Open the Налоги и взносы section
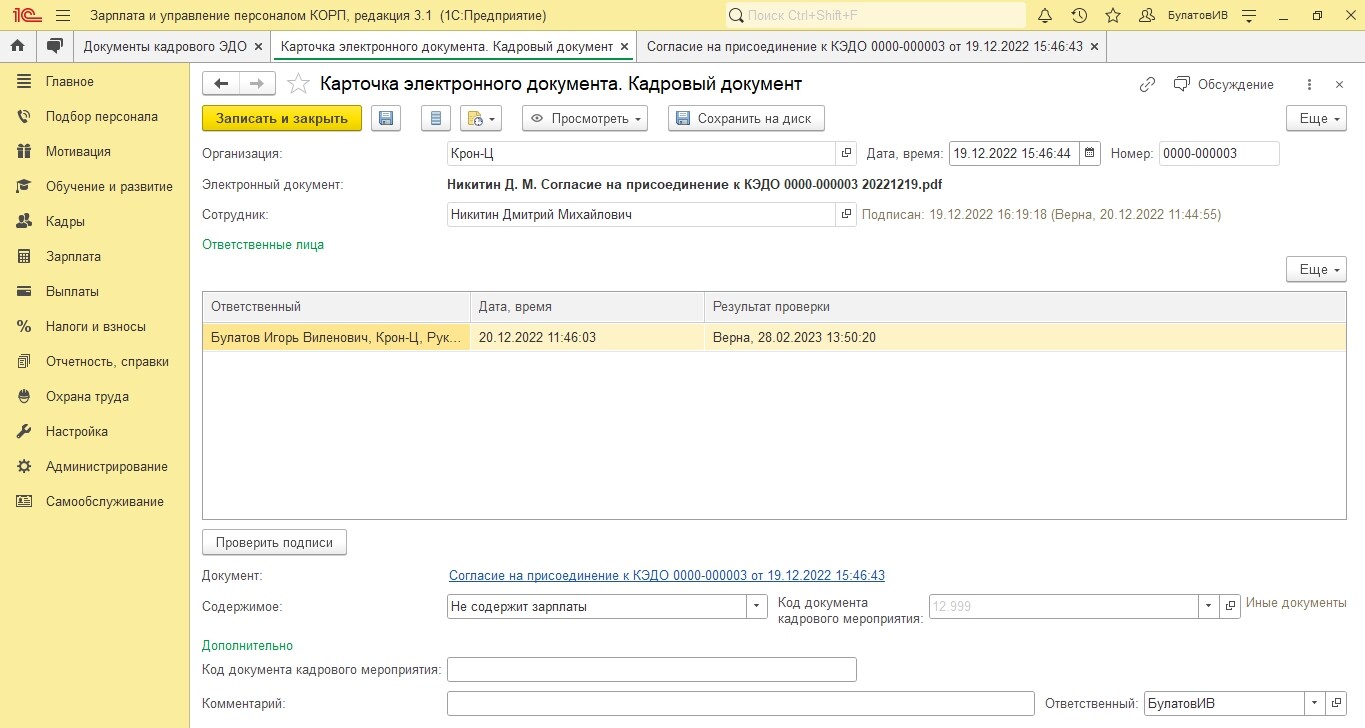 (94, 326)
